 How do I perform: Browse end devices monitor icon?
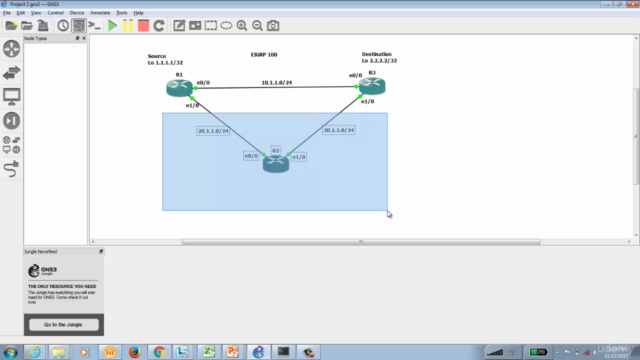click(11, 97)
